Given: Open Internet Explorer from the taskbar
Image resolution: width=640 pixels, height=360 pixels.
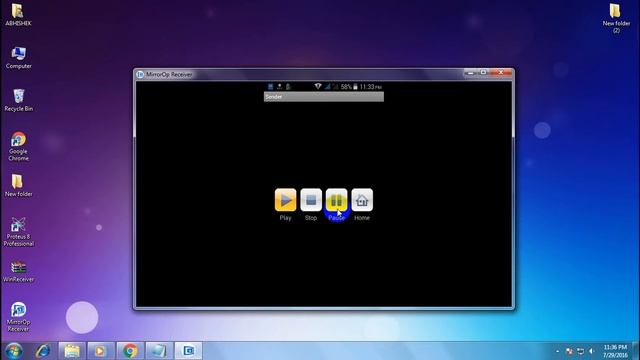Looking at the screenshot, I should pyautogui.click(x=43, y=351).
